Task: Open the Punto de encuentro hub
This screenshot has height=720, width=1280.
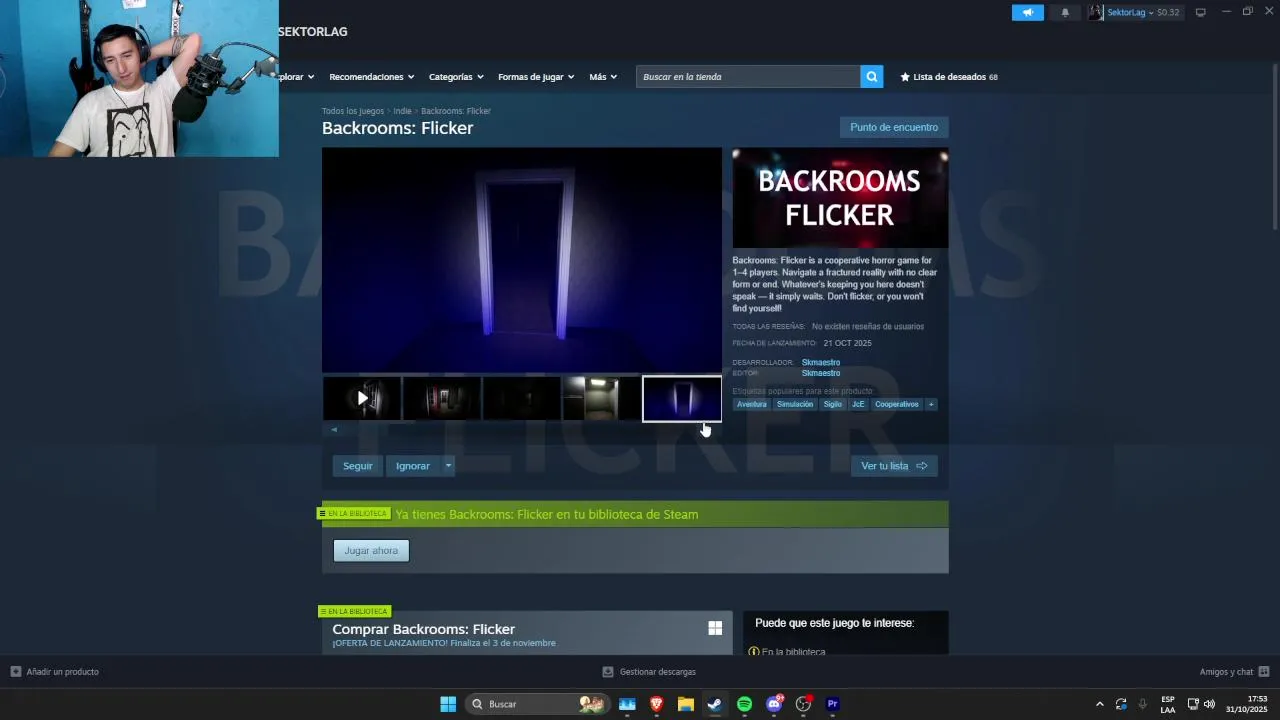Action: [x=894, y=127]
